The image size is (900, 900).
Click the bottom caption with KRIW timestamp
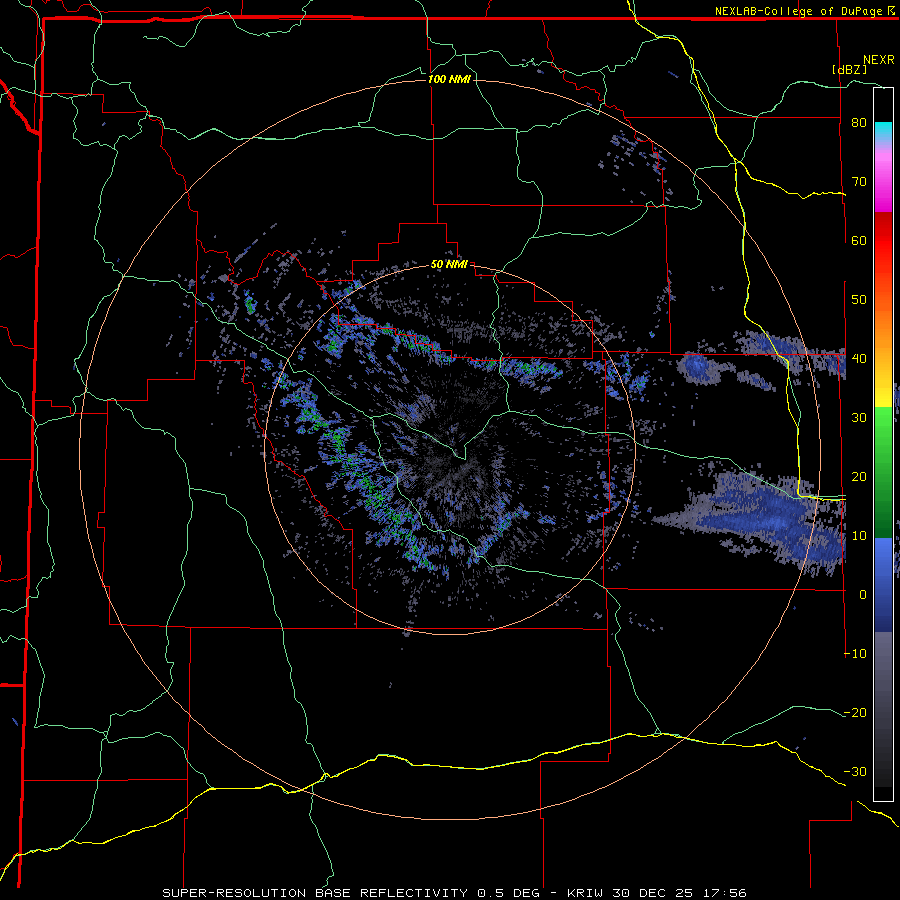[454, 893]
